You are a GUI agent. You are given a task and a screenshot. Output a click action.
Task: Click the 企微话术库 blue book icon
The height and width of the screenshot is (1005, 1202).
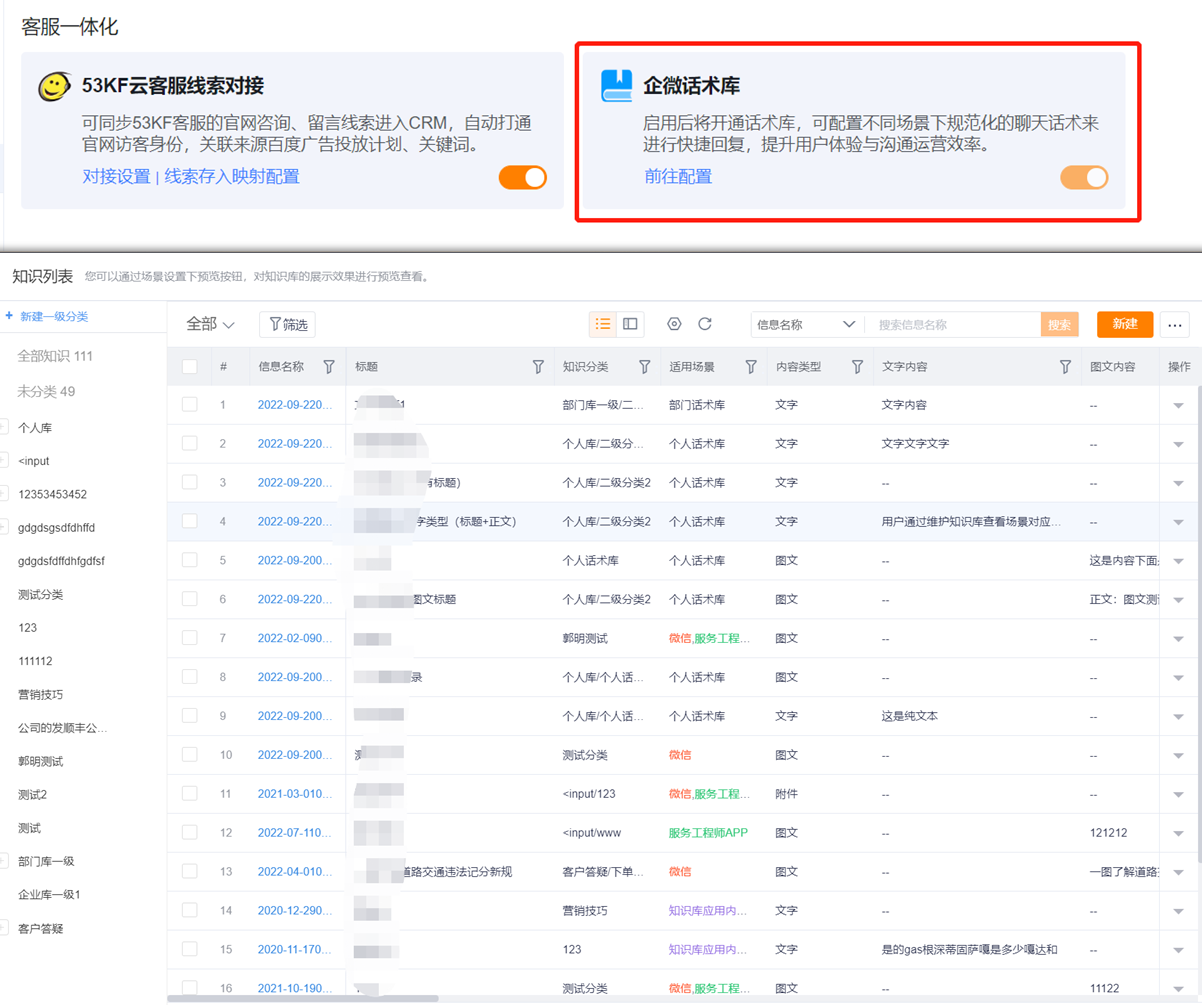617,85
